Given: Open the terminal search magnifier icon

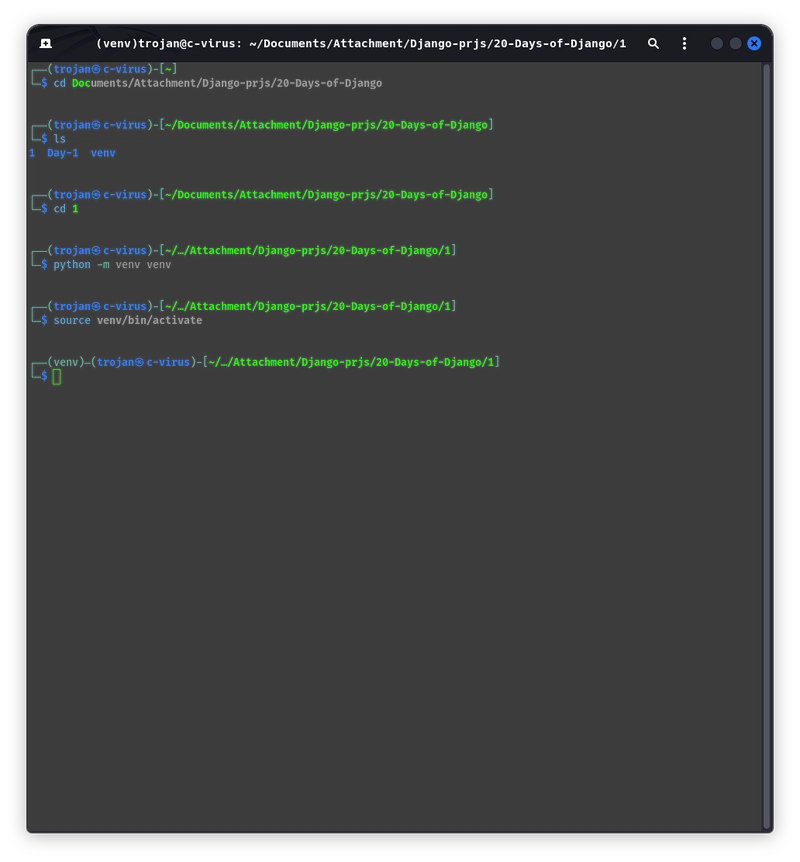Looking at the screenshot, I should coord(653,43).
